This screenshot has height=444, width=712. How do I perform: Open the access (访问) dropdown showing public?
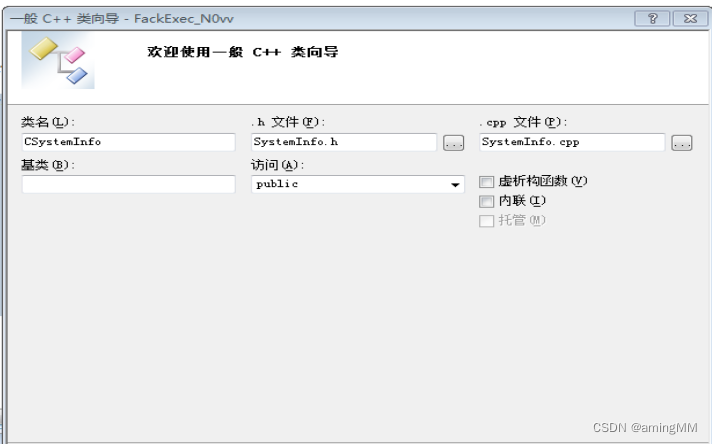[x=358, y=184]
